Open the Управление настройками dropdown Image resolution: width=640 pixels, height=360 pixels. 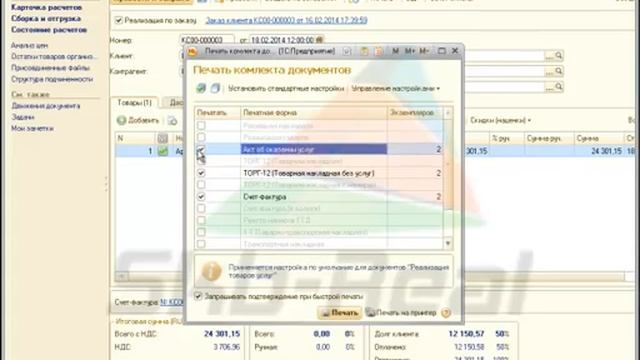coord(396,88)
